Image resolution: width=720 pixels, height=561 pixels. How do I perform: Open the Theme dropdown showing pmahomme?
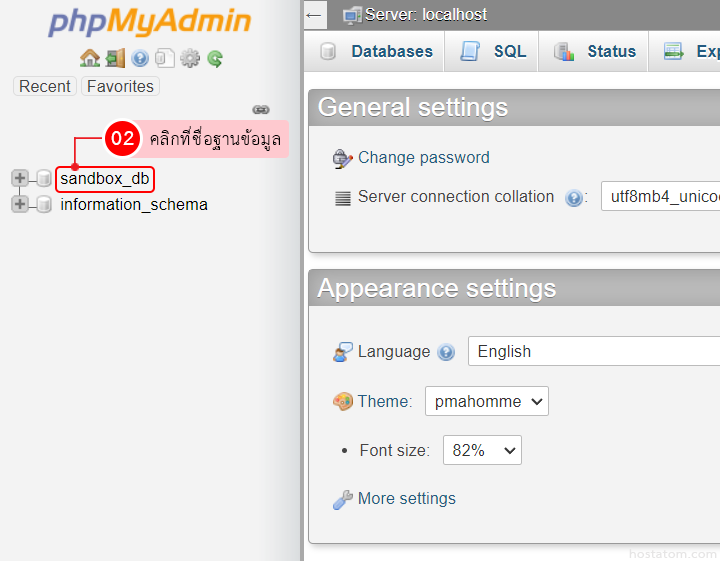click(486, 401)
